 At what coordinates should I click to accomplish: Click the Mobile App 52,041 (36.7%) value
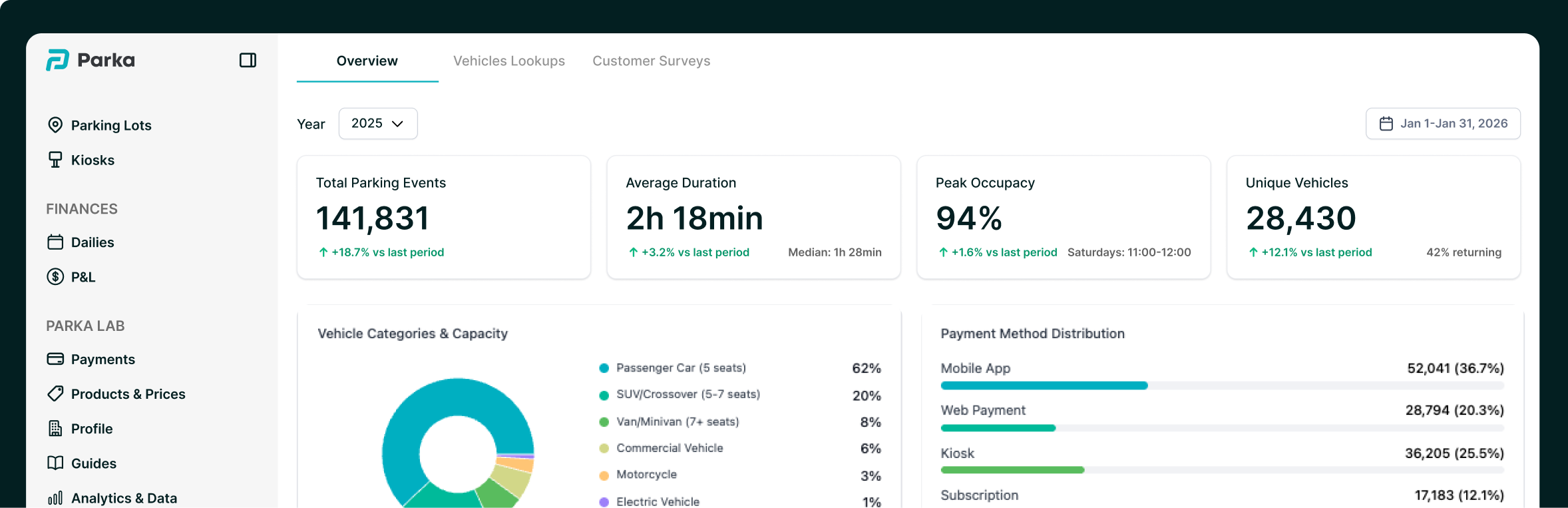(1456, 368)
